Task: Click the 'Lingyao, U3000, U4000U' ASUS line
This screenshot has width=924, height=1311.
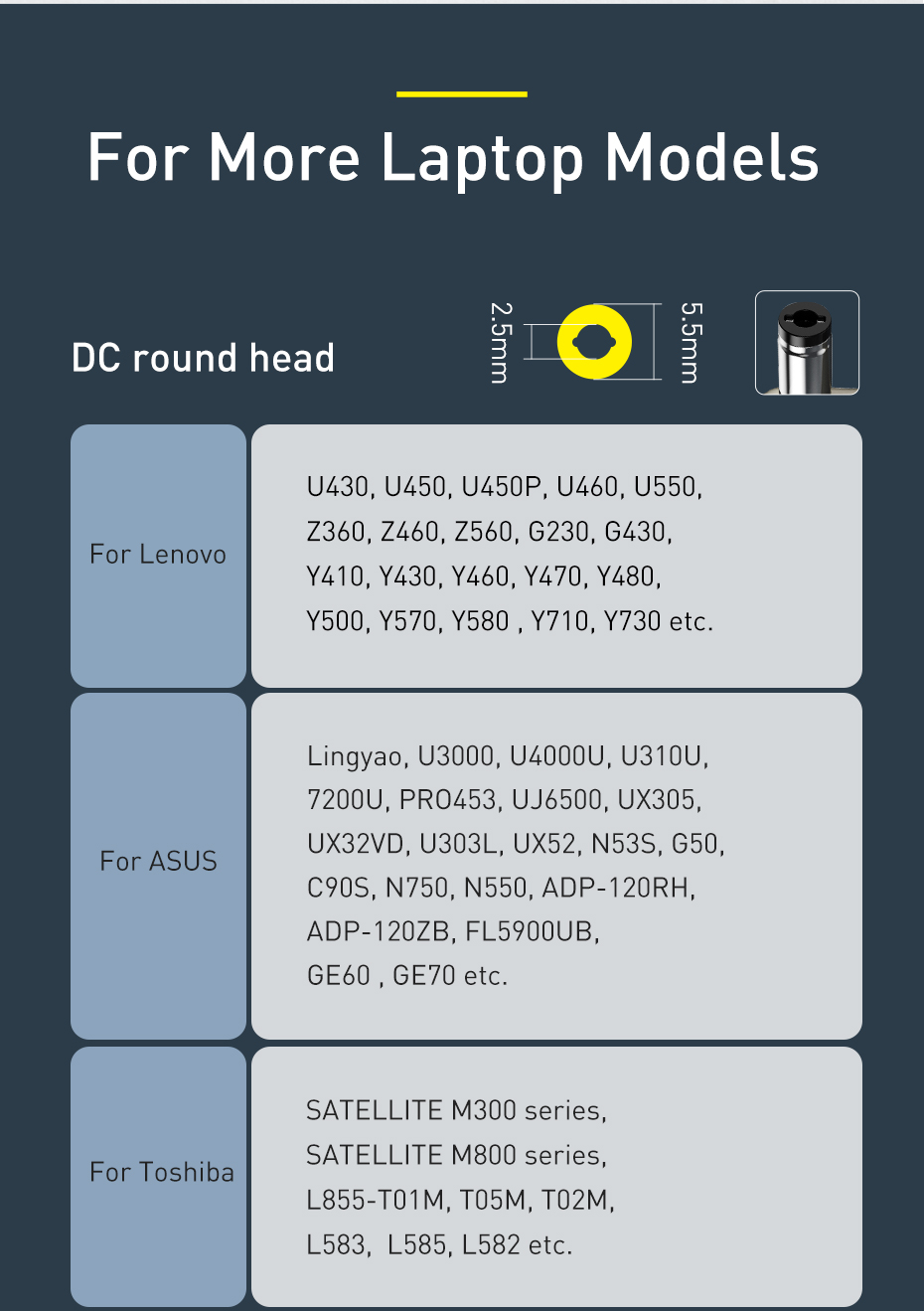Action: [508, 757]
